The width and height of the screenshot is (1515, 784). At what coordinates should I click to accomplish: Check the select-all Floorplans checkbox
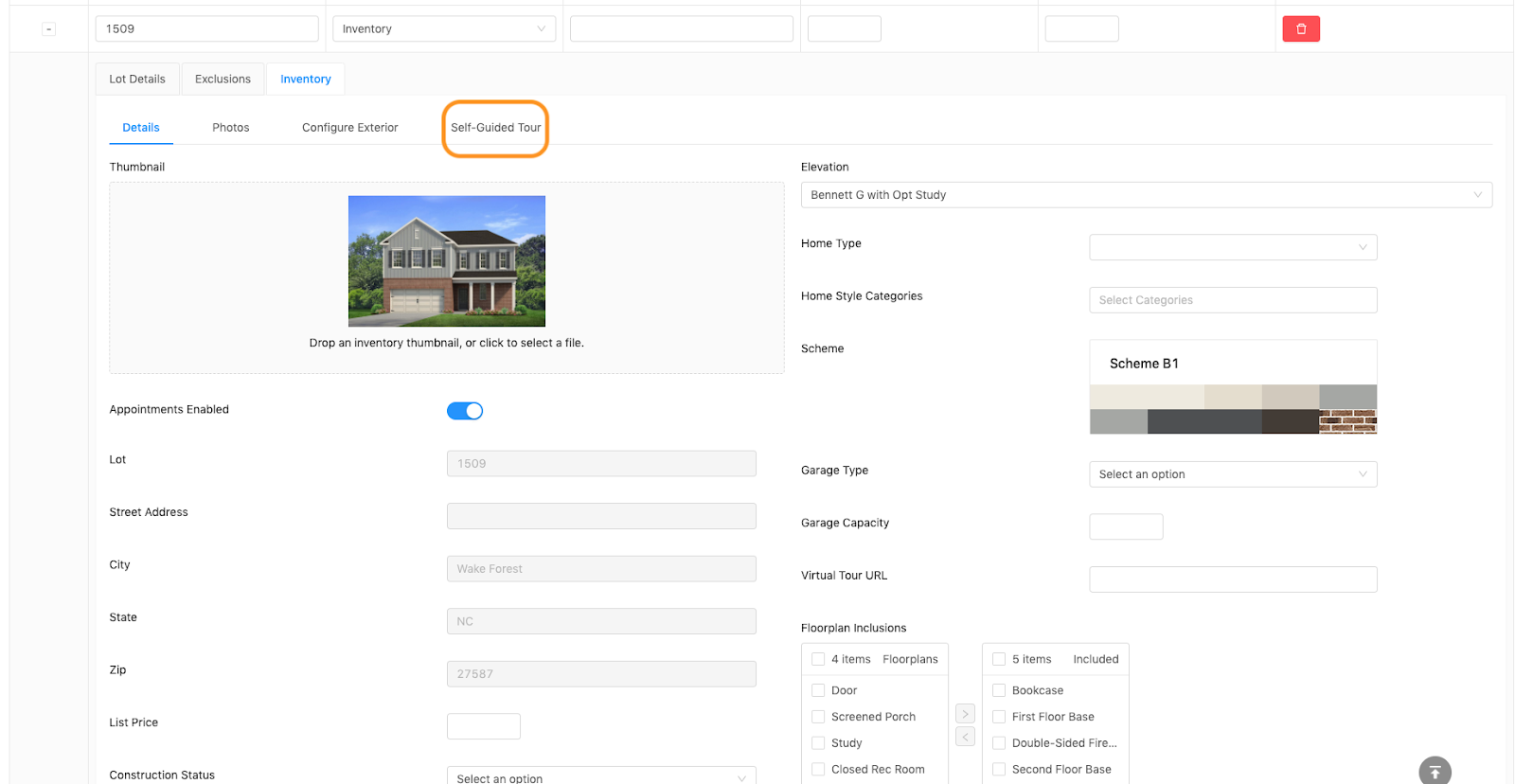click(x=818, y=659)
